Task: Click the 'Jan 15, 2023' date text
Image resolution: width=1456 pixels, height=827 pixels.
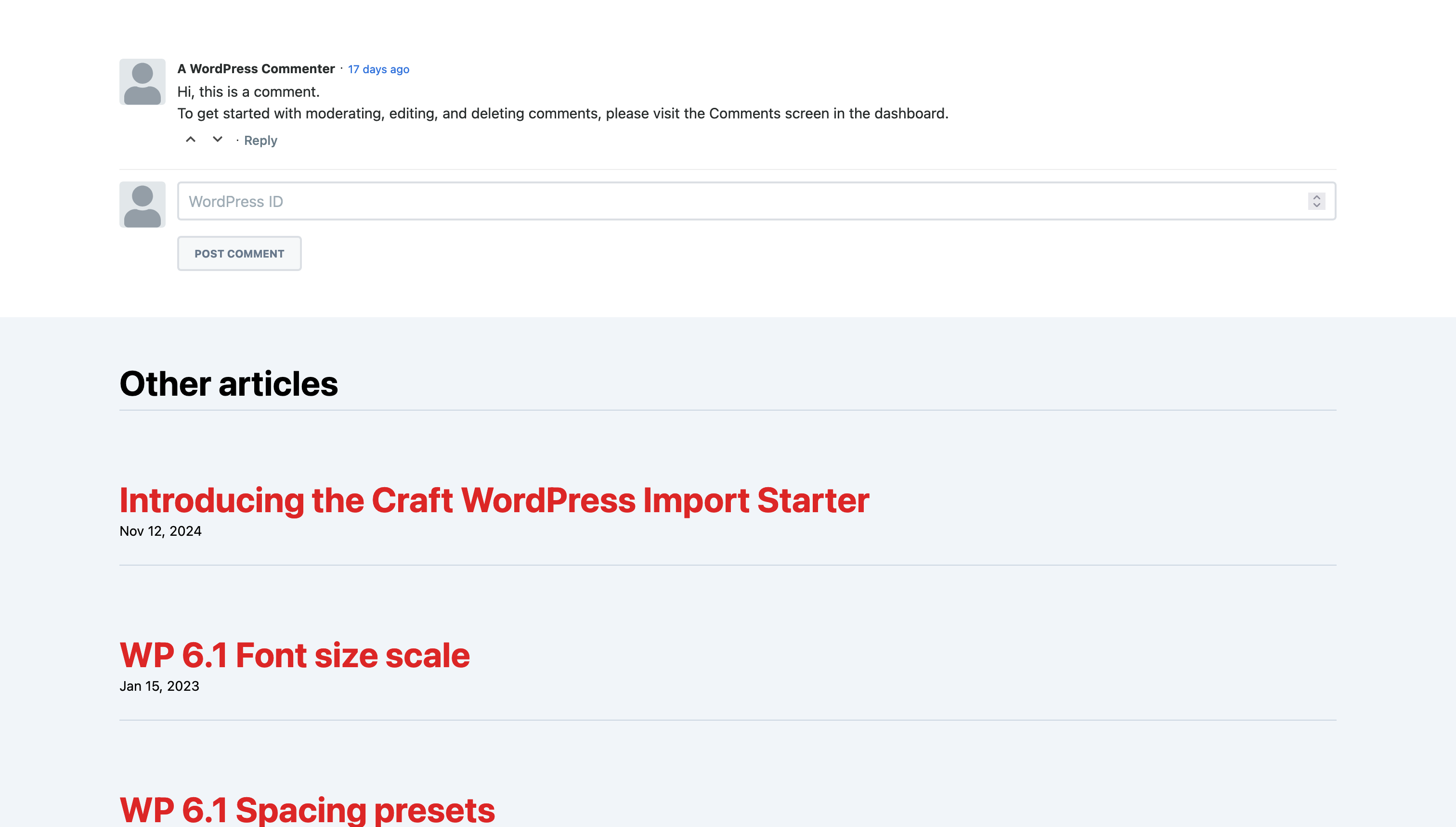Action: (159, 686)
